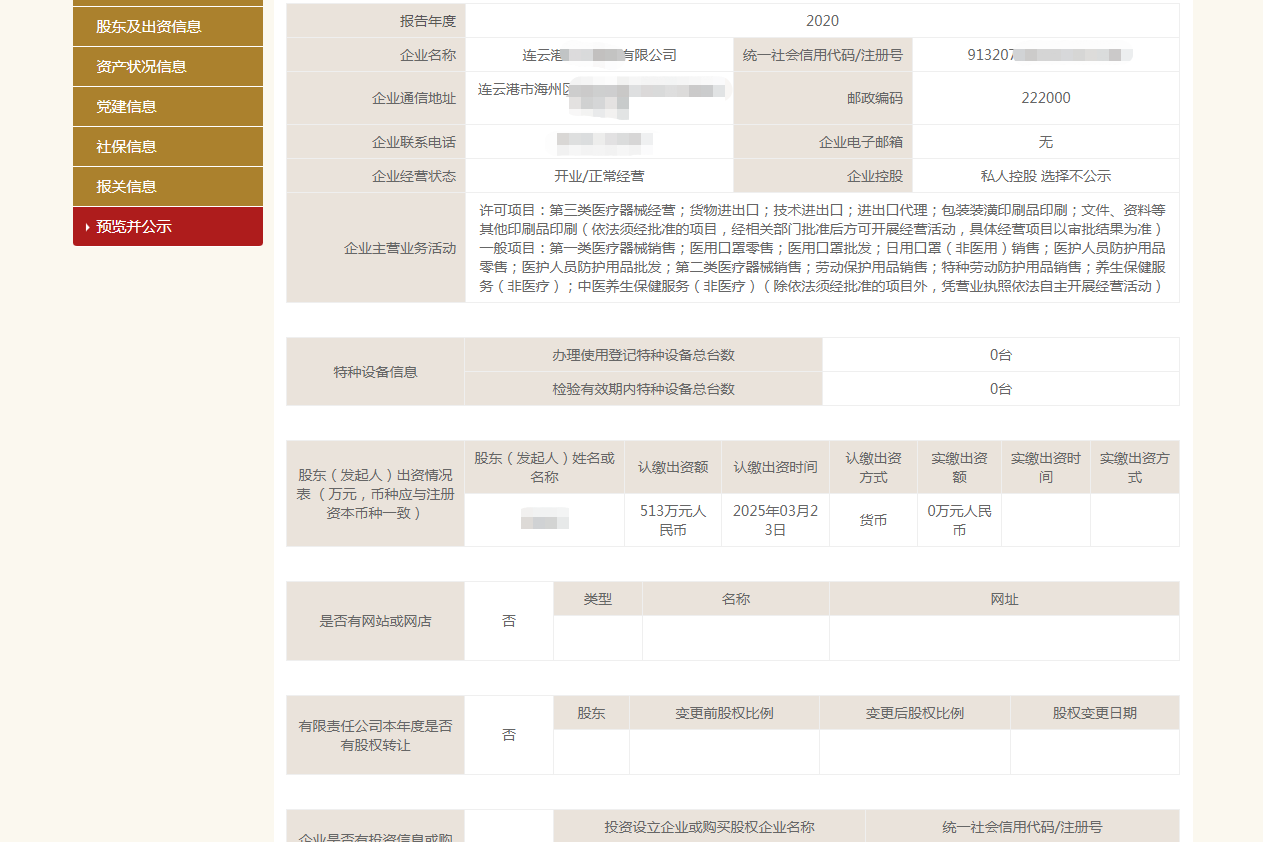
Task: Click the 有限责任公司本年度是否有股权转让 label
Action: (x=376, y=735)
